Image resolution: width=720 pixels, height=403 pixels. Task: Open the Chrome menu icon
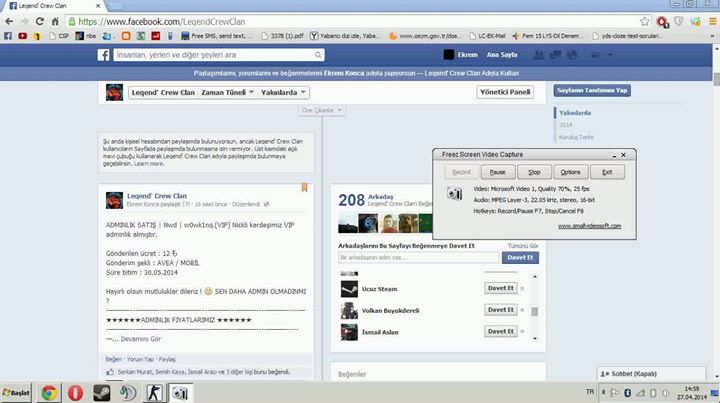coord(713,22)
